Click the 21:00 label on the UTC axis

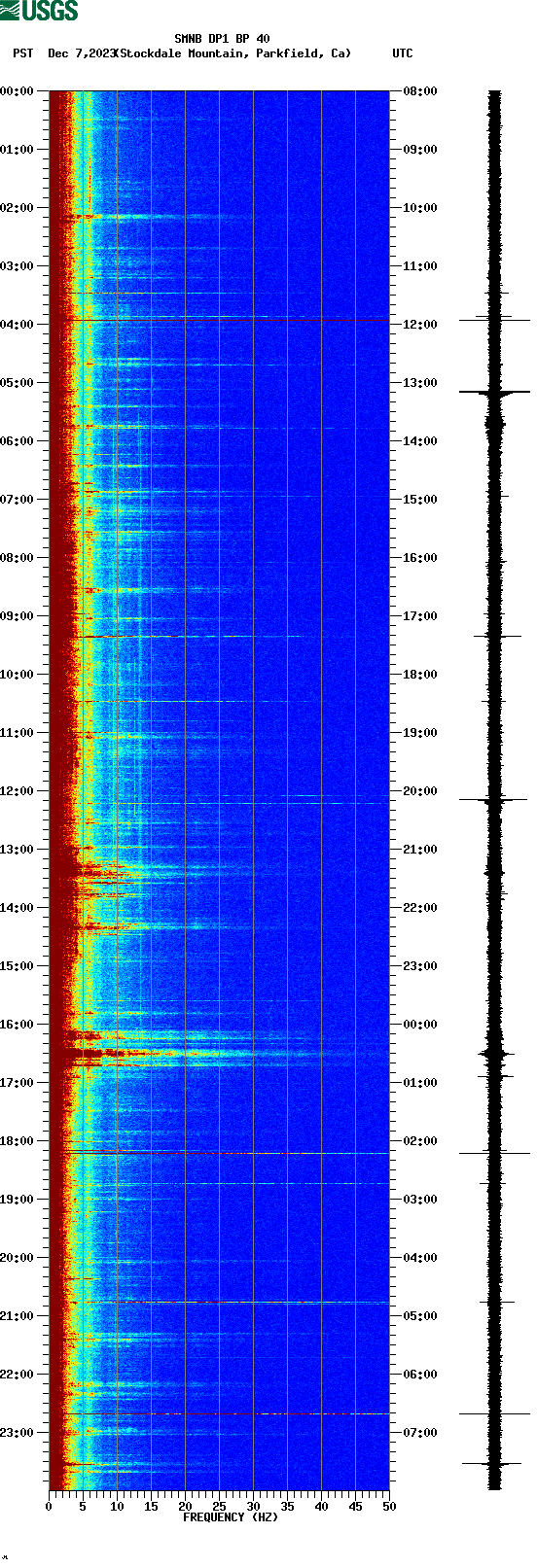420,850
